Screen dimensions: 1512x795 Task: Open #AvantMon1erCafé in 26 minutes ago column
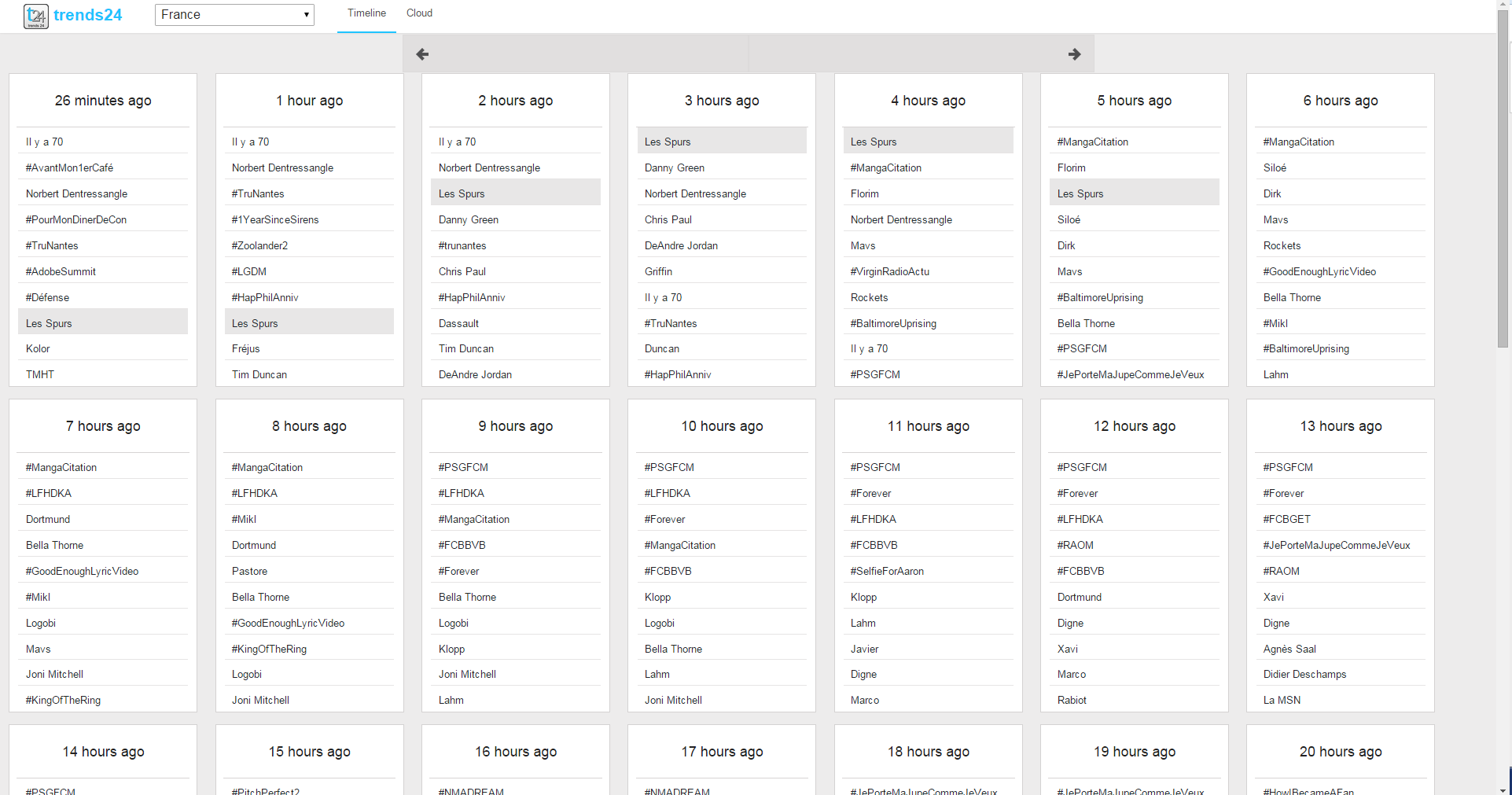[x=69, y=167]
